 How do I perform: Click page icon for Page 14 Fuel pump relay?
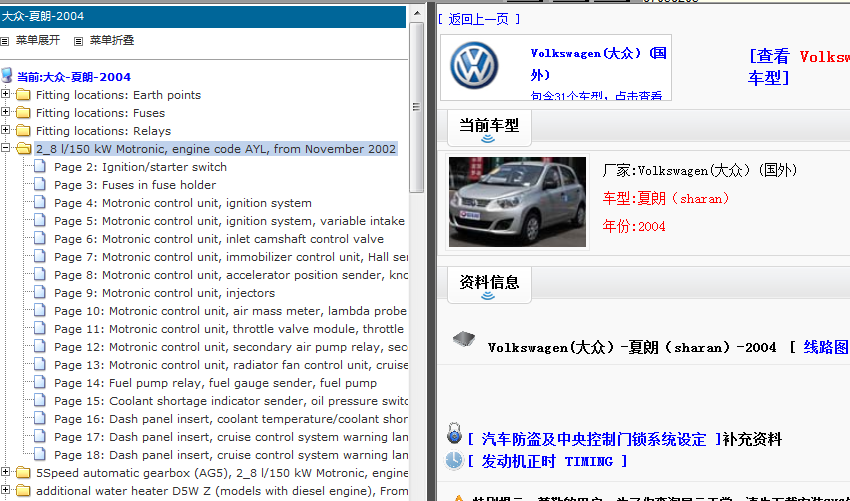pyautogui.click(x=40, y=382)
